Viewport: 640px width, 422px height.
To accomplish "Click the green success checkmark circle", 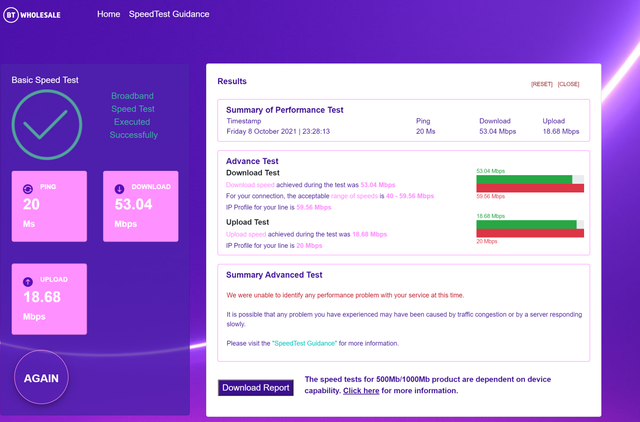I will point(47,124).
